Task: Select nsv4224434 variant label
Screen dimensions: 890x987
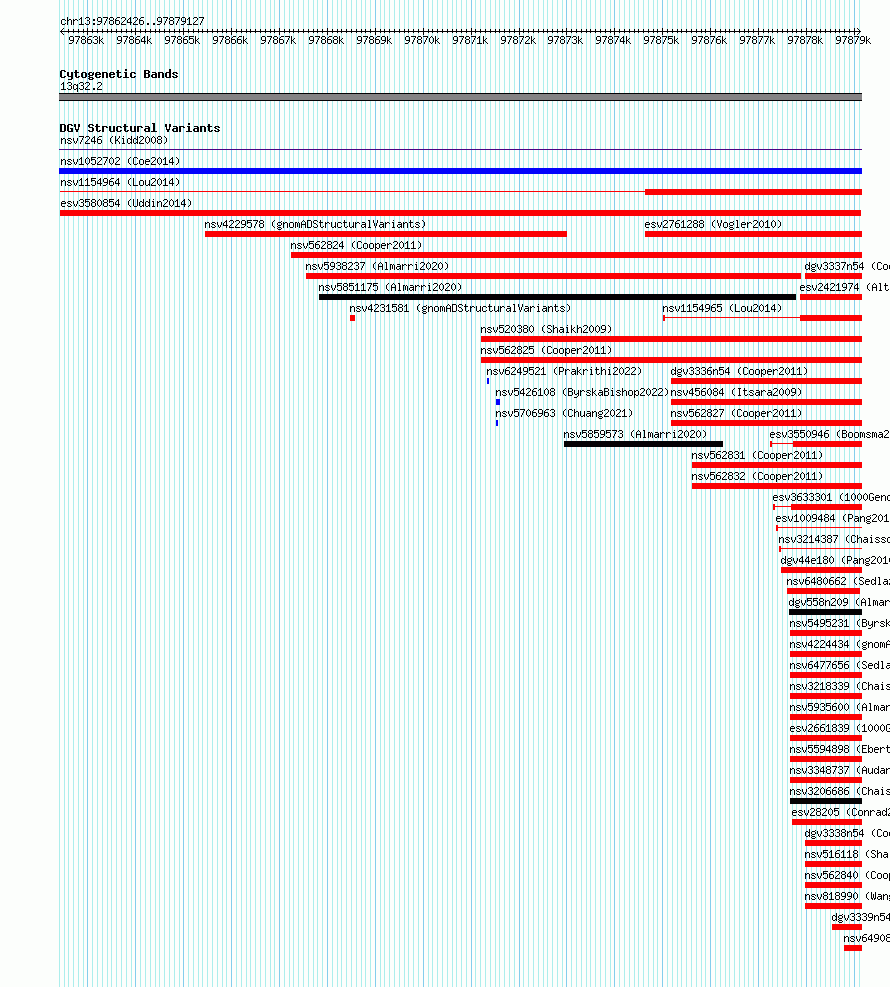Action: pos(840,645)
